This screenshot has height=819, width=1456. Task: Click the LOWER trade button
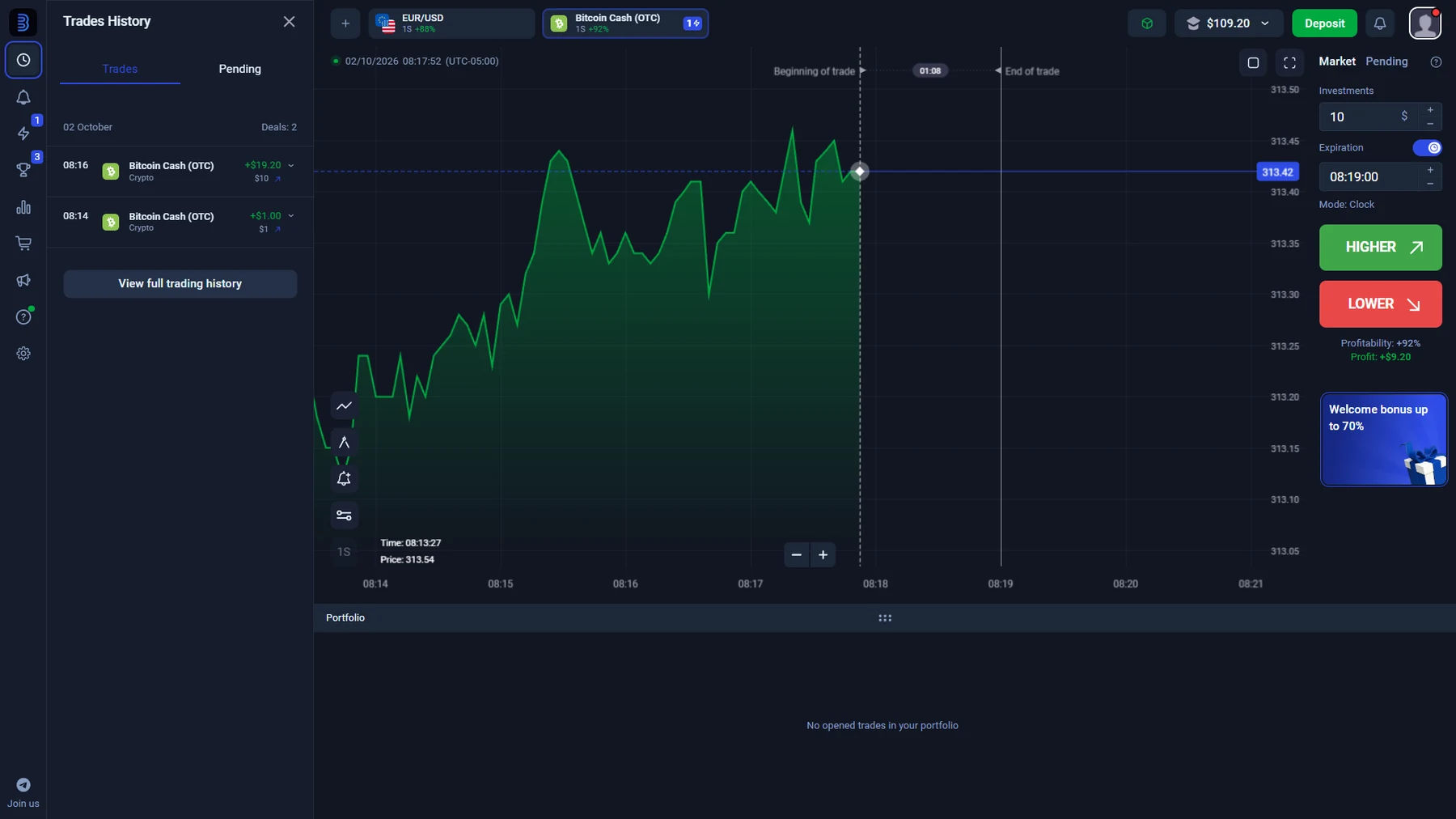(1380, 304)
